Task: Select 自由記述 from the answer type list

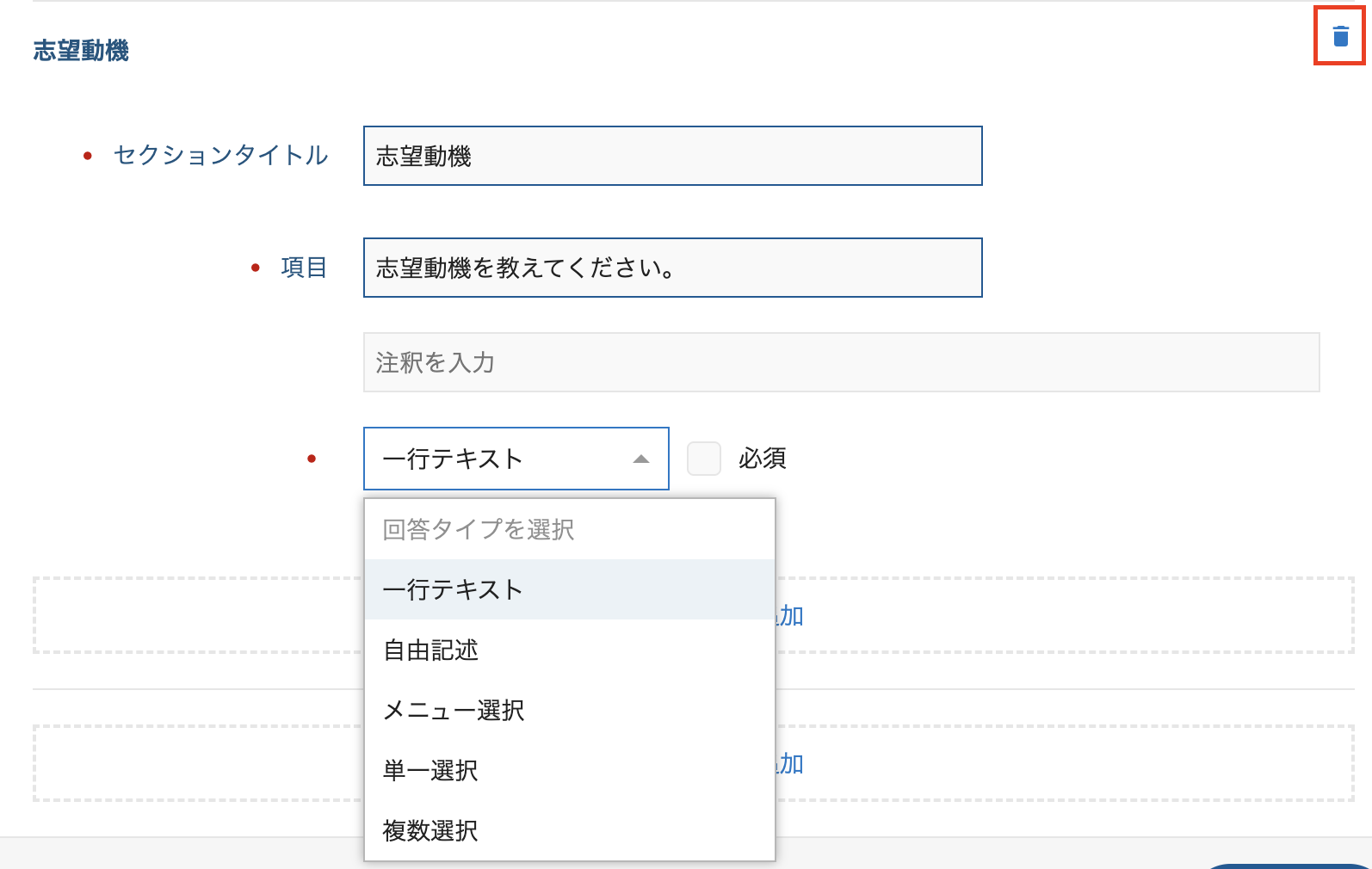Action: [431, 650]
